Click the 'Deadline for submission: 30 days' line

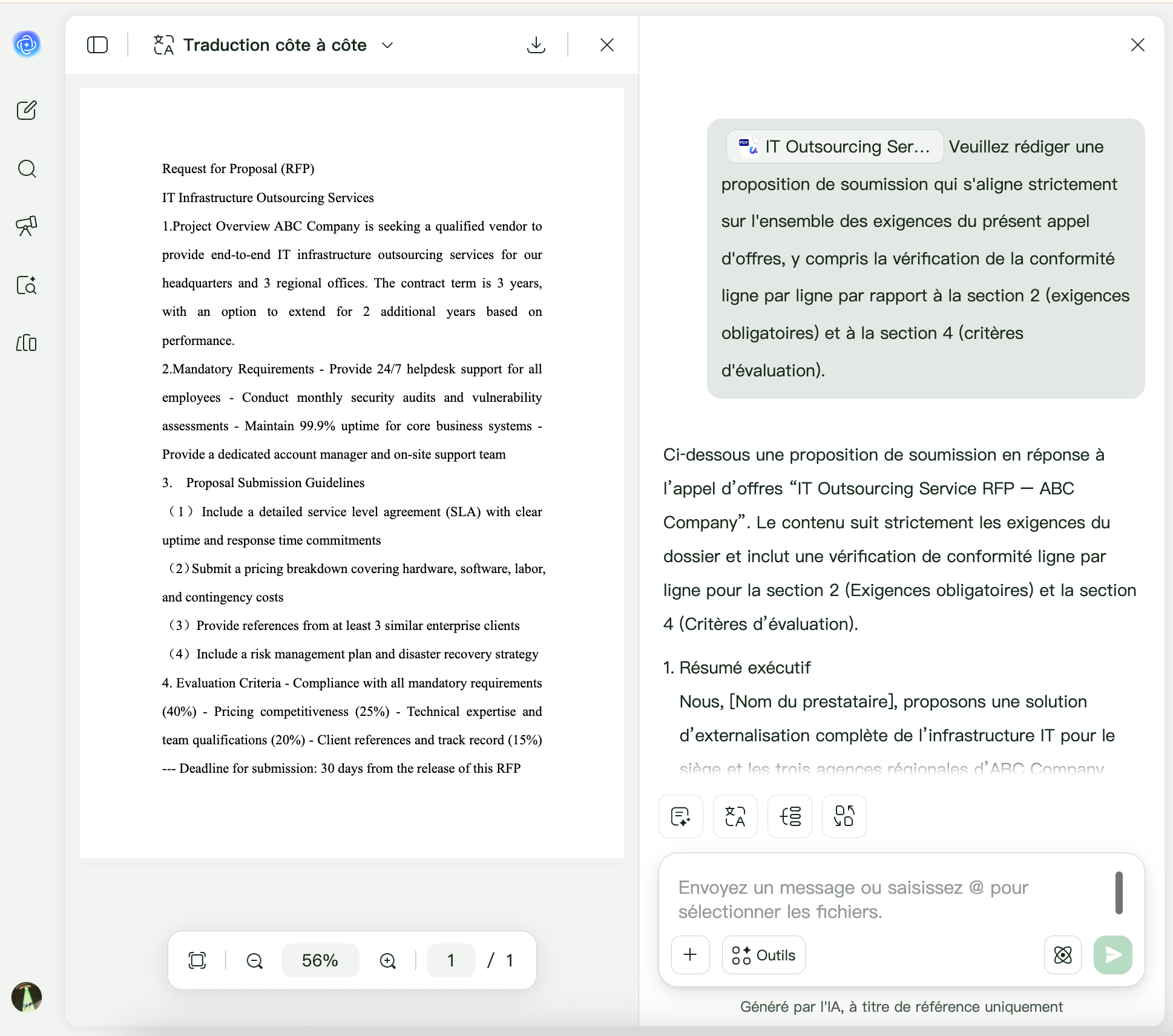point(341,769)
